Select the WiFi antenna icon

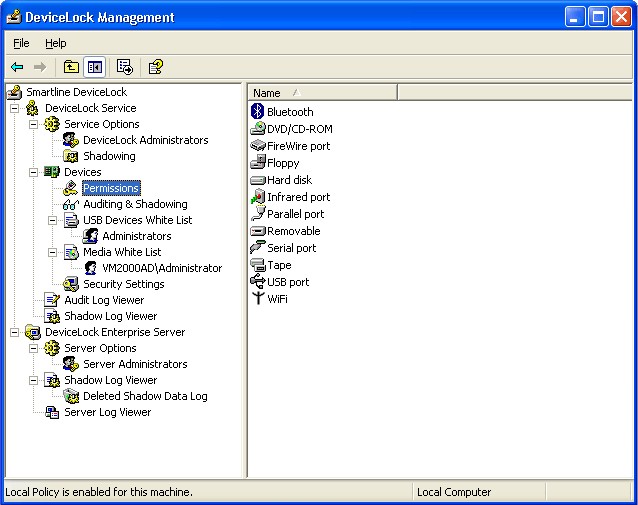tap(257, 299)
